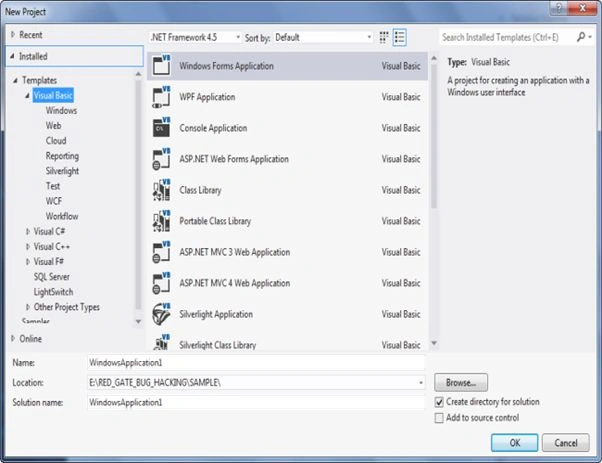Enable Add to source control checkbox
The height and width of the screenshot is (463, 602).
pos(439,418)
